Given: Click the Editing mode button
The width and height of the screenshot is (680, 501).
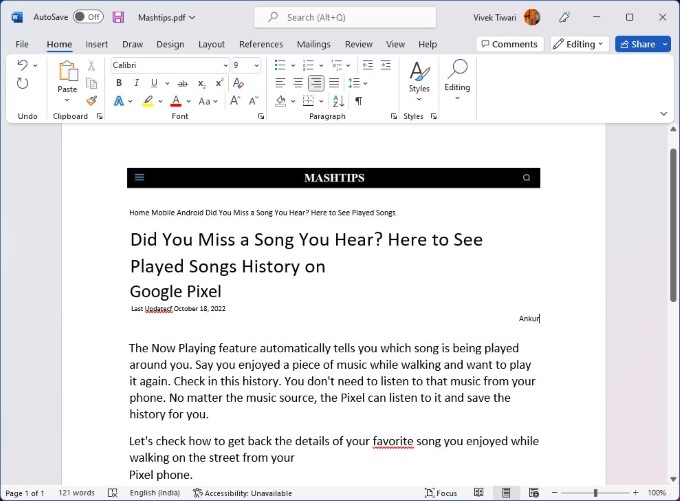Looking at the screenshot, I should [x=579, y=44].
